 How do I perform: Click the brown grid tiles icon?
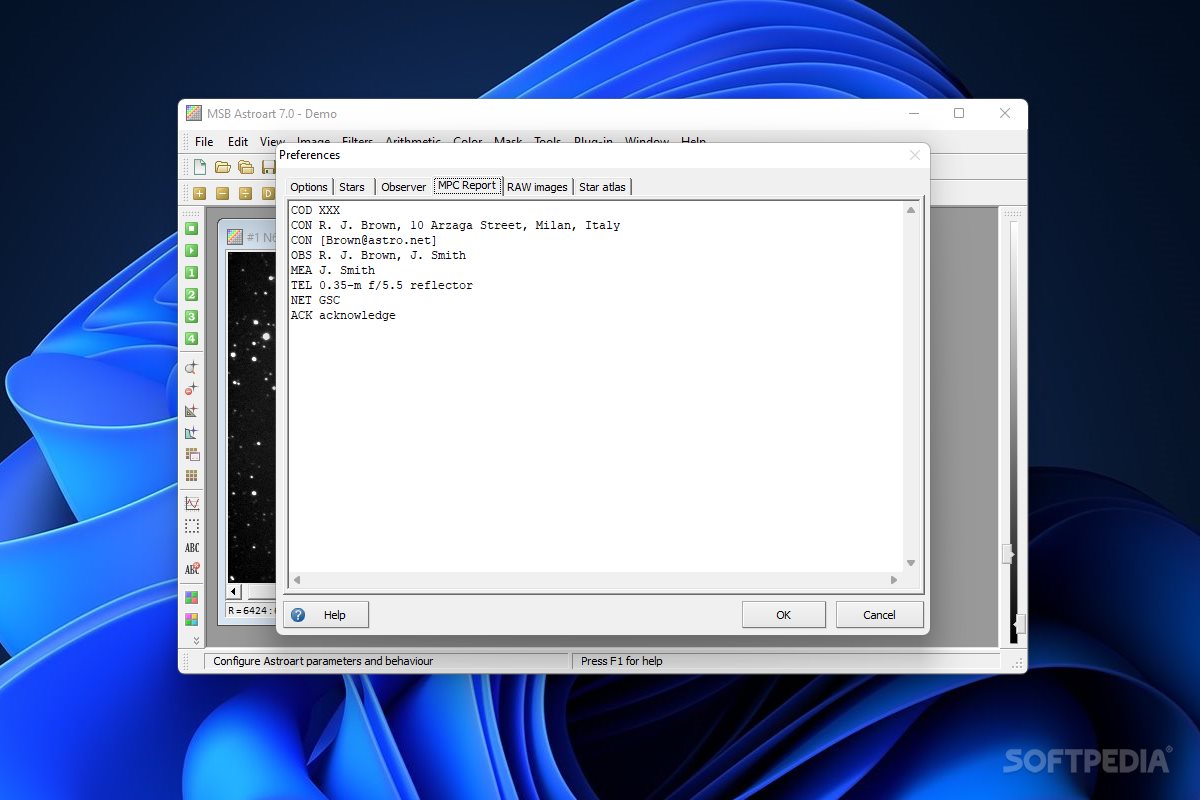pyautogui.click(x=191, y=476)
